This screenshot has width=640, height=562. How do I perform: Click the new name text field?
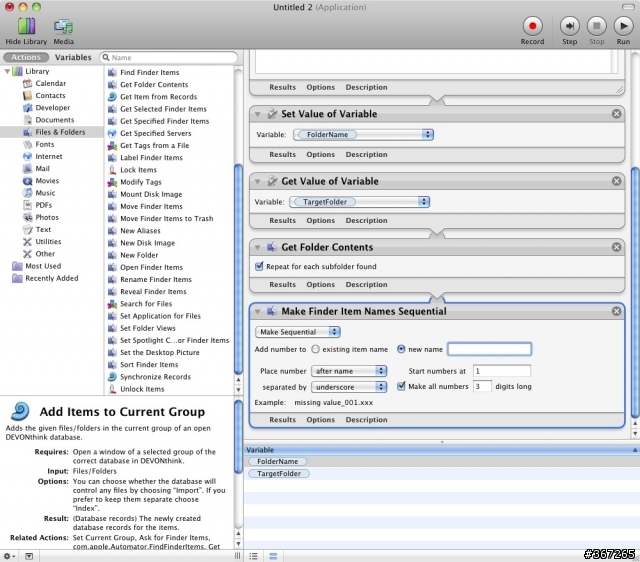click(x=489, y=349)
